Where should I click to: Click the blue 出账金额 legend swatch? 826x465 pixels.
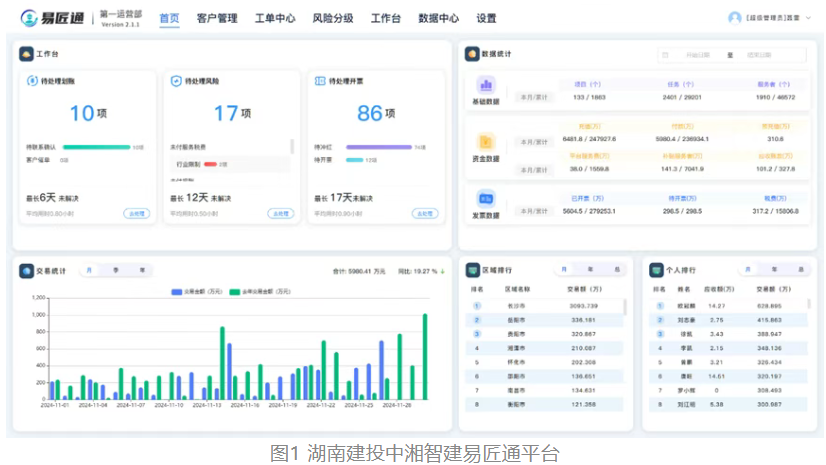176,291
